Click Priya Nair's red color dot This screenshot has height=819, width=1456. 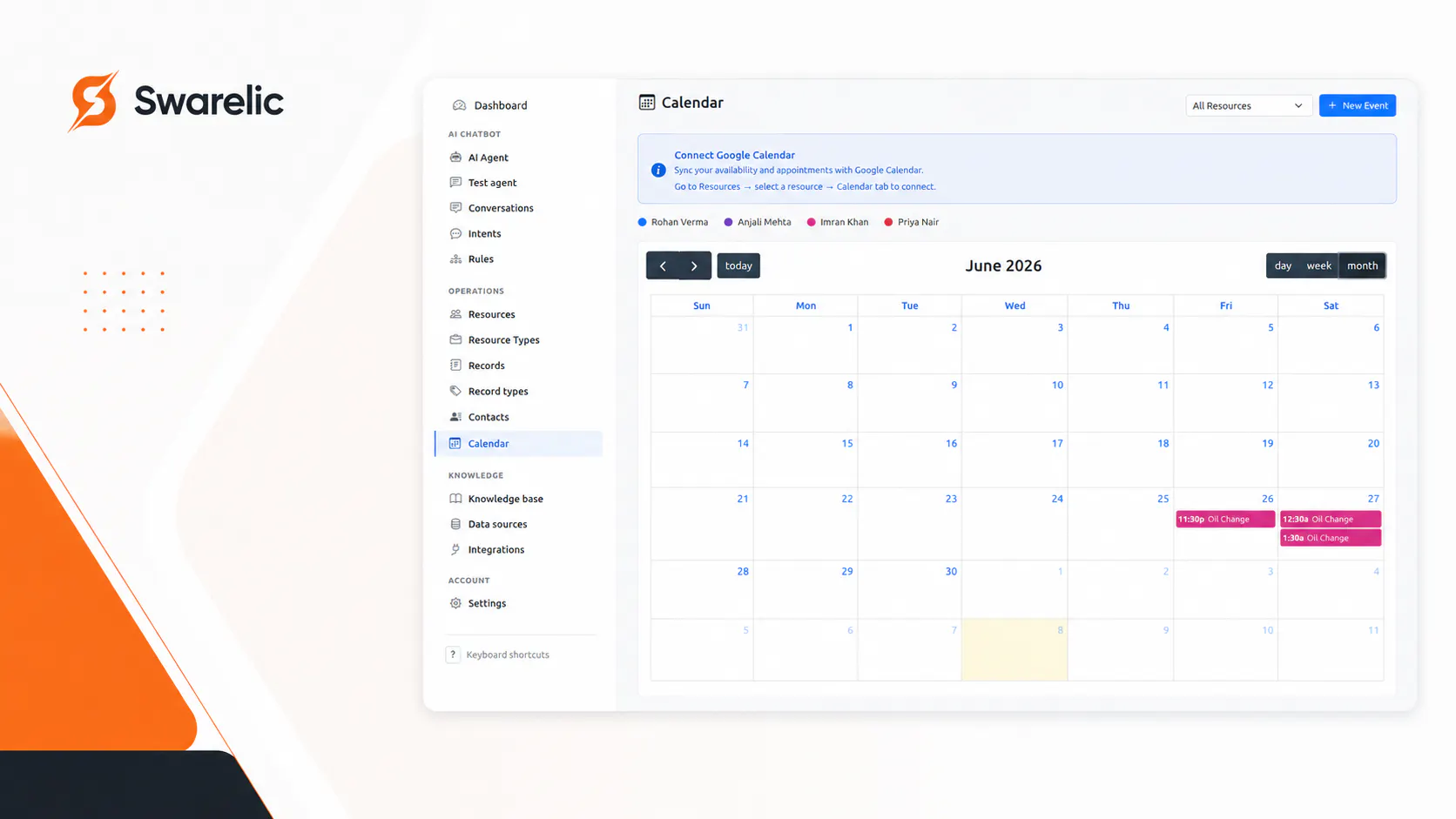click(889, 222)
